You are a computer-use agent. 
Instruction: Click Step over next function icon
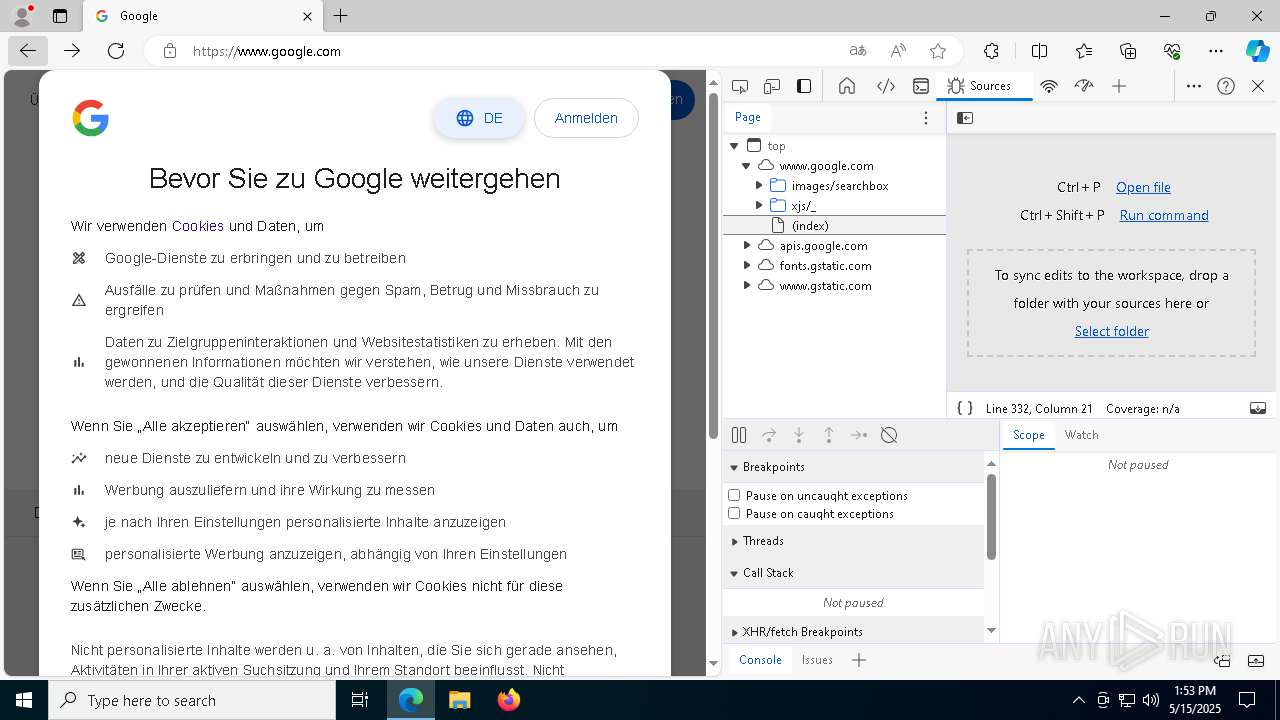point(769,435)
